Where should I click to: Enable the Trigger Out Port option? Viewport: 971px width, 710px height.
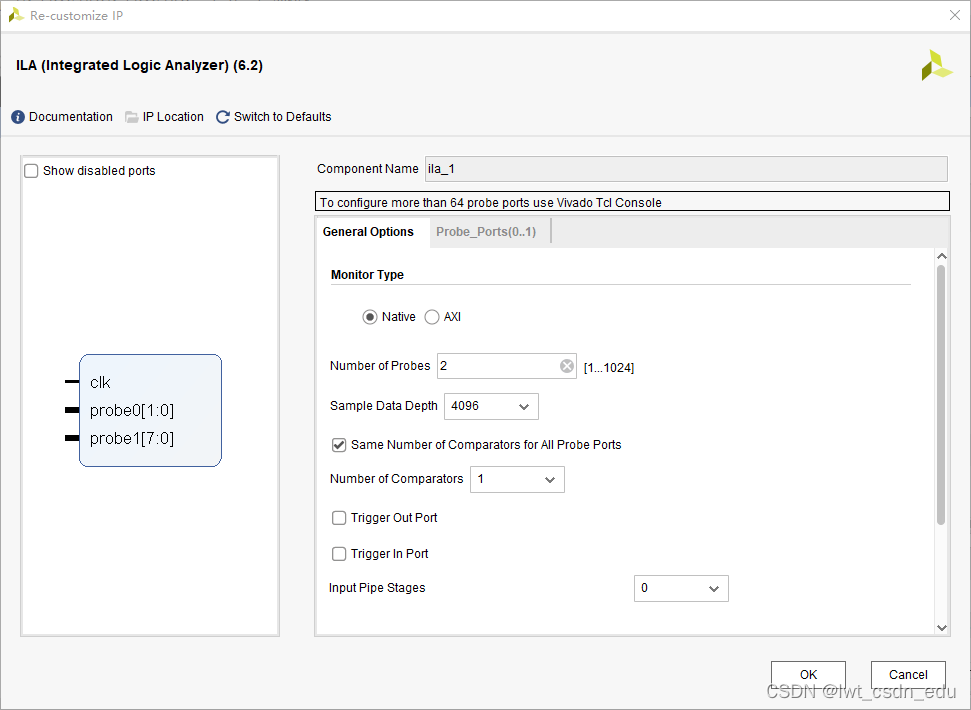pyautogui.click(x=339, y=518)
